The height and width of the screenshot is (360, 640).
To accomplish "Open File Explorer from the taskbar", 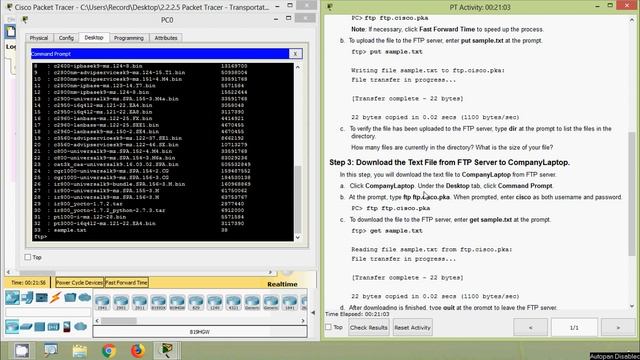I will tap(80, 351).
